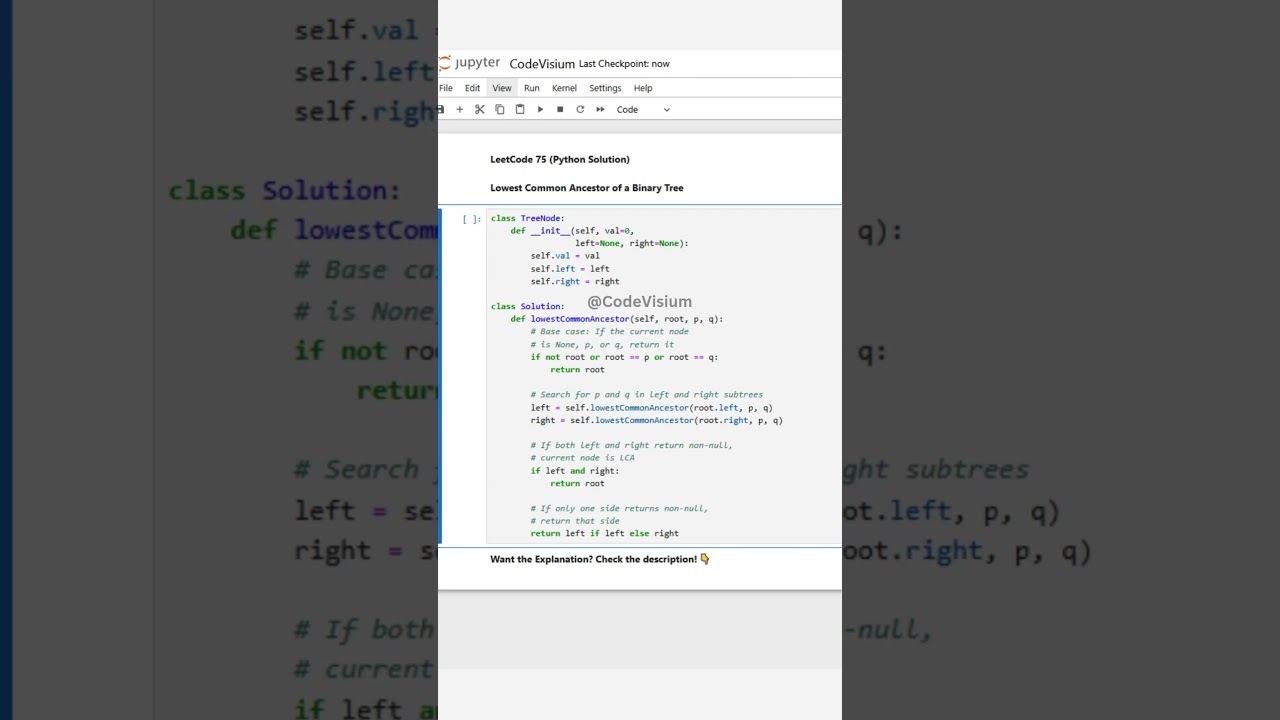Click the self.val = val line
This screenshot has width=1280, height=720.
pos(565,256)
